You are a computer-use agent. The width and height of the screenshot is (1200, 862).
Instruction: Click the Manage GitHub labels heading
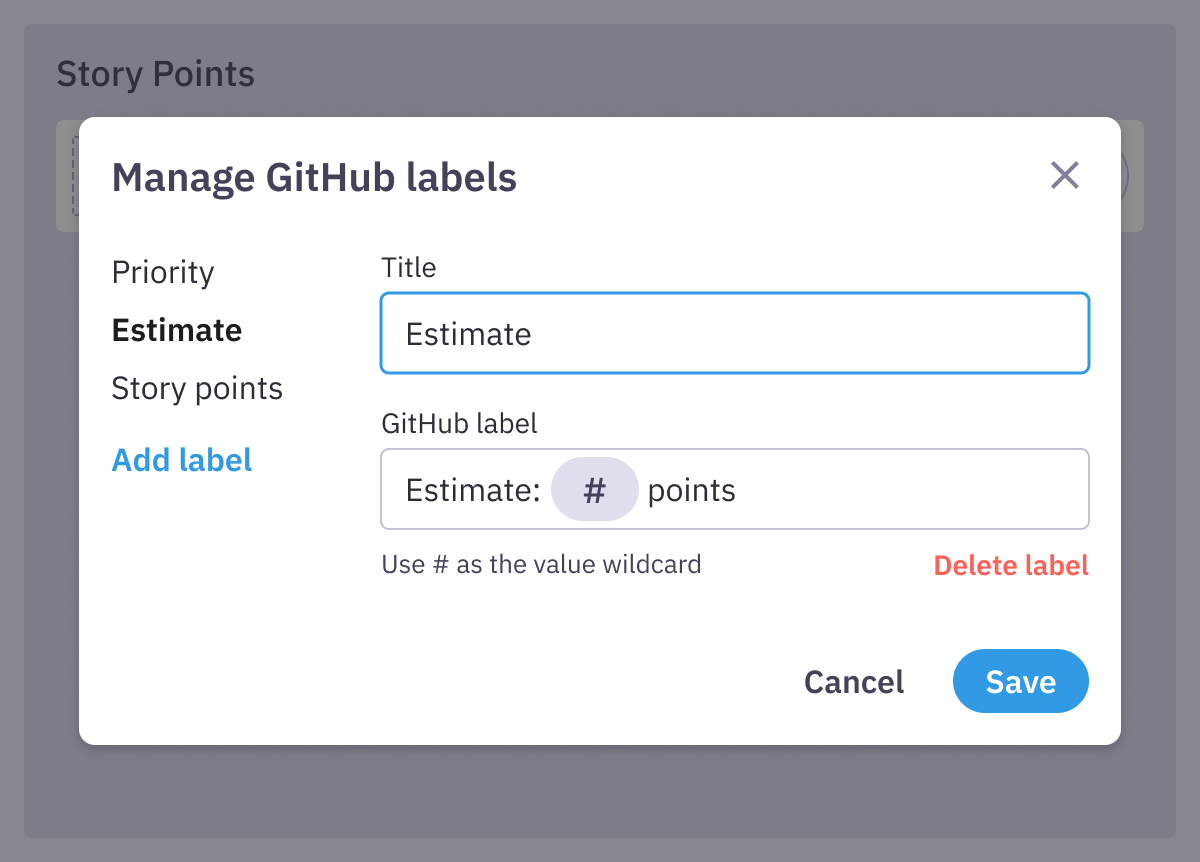(315, 177)
